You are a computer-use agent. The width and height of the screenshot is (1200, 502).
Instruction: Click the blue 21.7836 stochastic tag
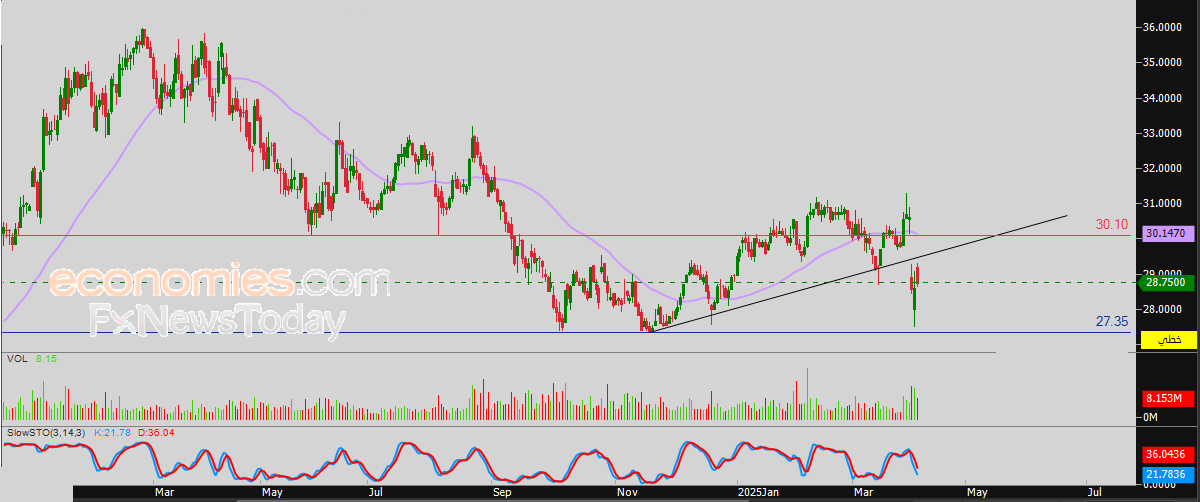1167,473
